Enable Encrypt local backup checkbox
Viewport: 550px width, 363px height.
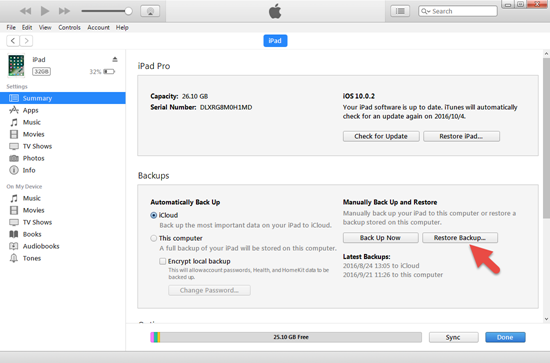coord(162,261)
